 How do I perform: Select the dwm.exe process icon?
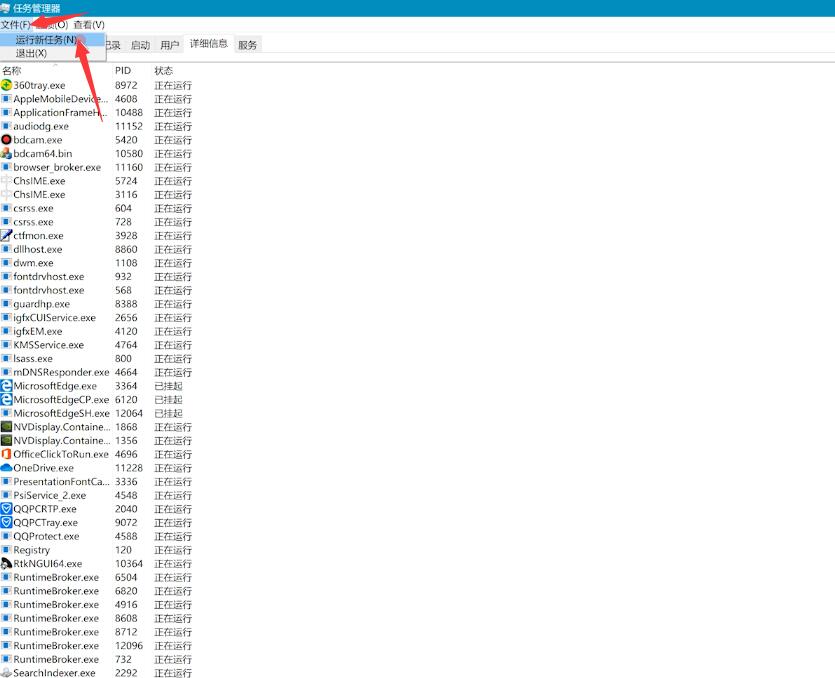coord(6,263)
